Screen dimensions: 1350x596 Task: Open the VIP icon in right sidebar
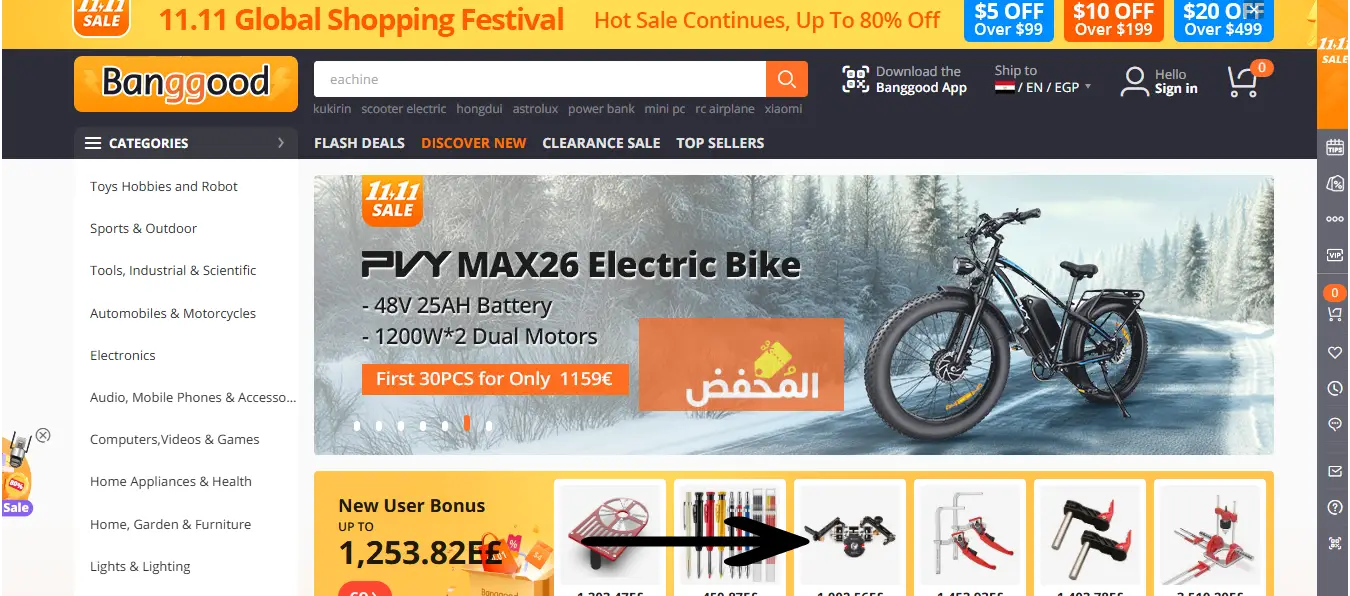[x=1334, y=255]
